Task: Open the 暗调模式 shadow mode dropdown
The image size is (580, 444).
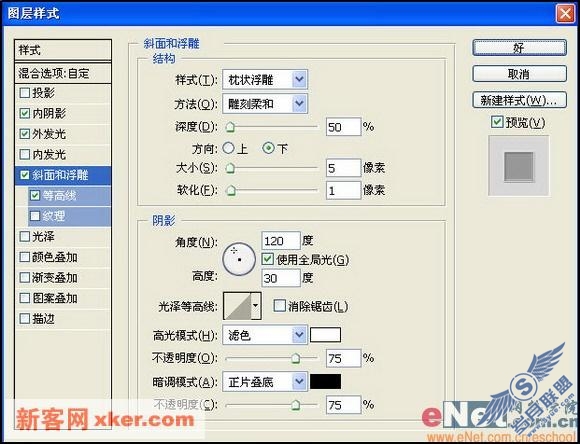Action: point(265,381)
